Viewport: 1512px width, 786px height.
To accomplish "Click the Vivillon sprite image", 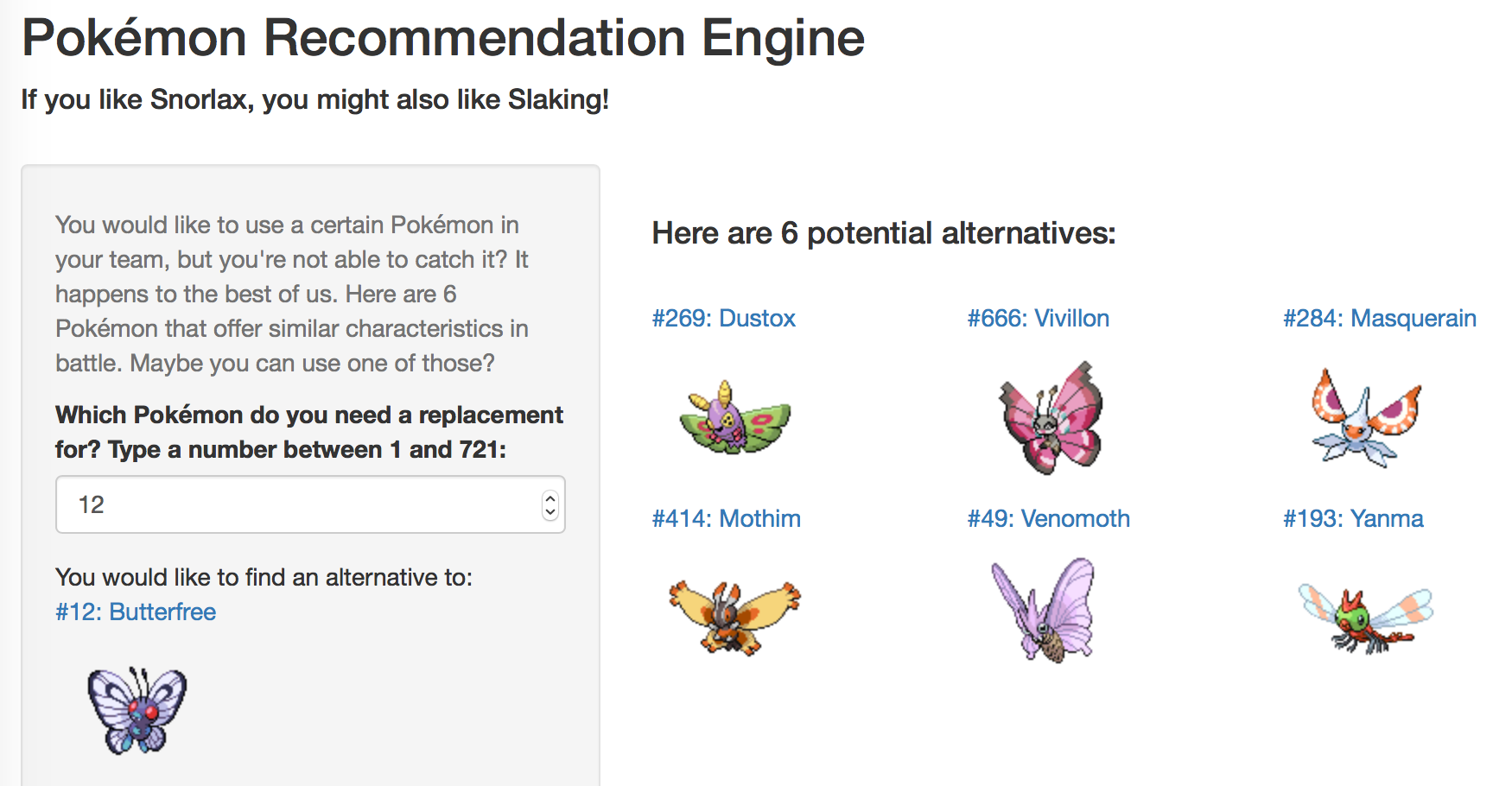I will 1051,418.
